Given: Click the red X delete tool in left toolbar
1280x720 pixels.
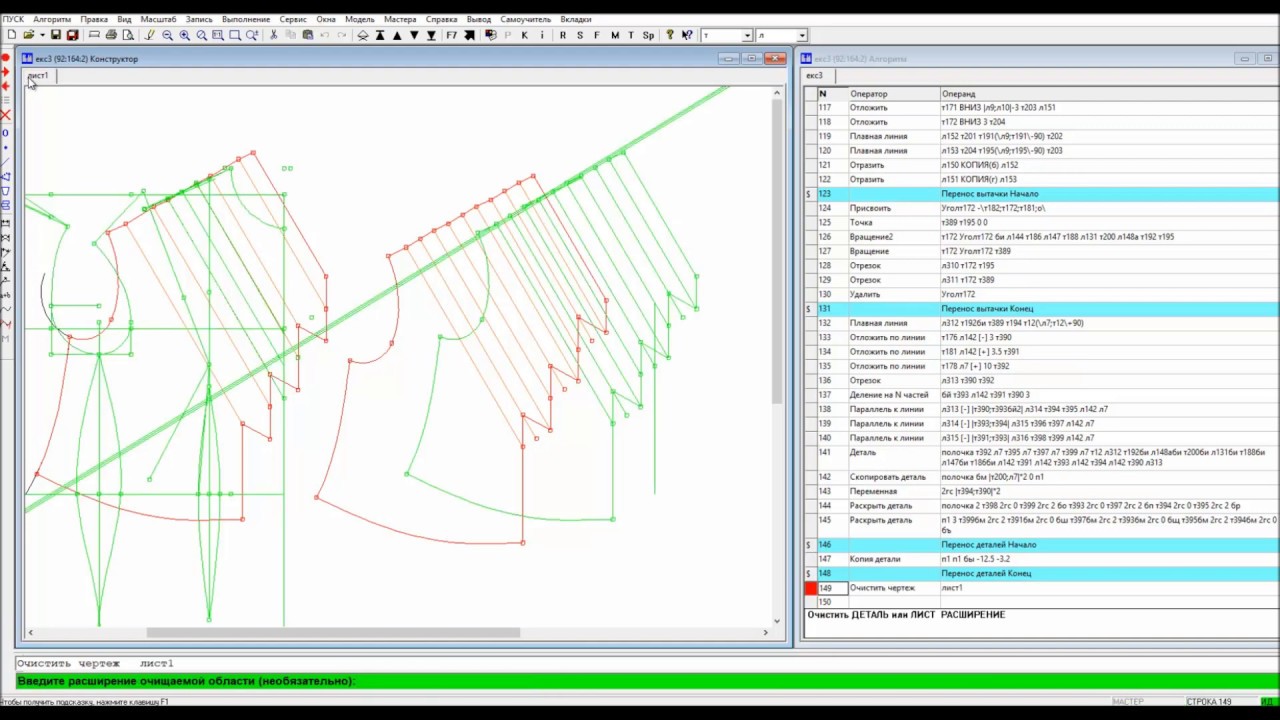Looking at the screenshot, I should (5, 115).
